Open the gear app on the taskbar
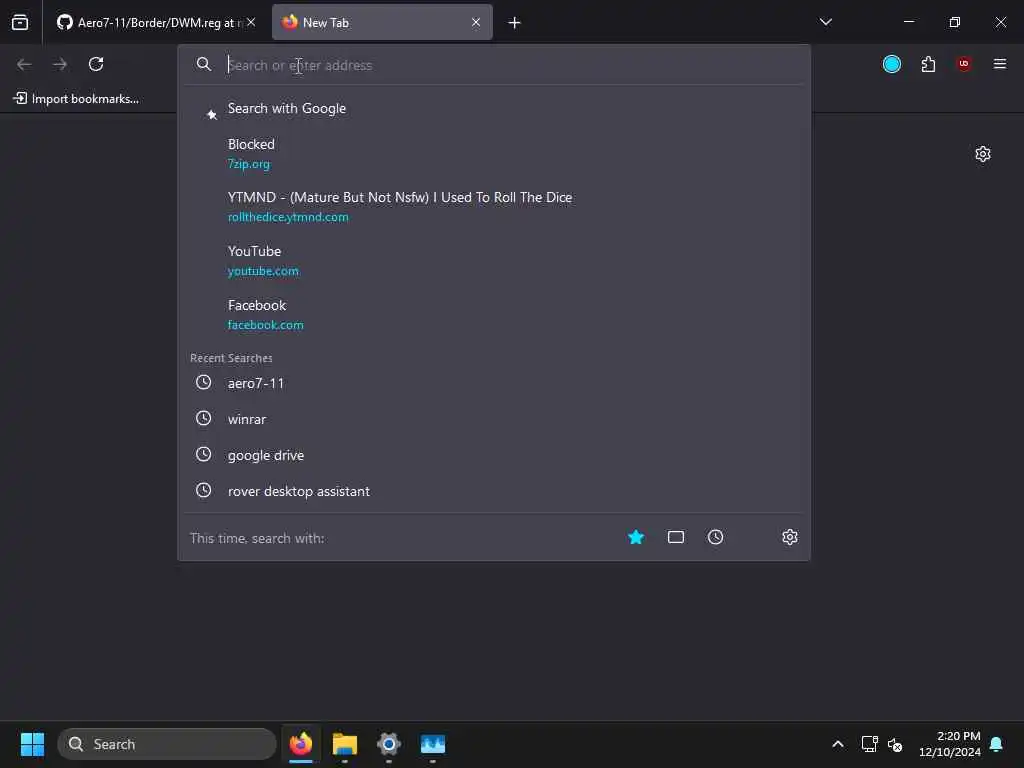1024x768 pixels. pos(389,744)
